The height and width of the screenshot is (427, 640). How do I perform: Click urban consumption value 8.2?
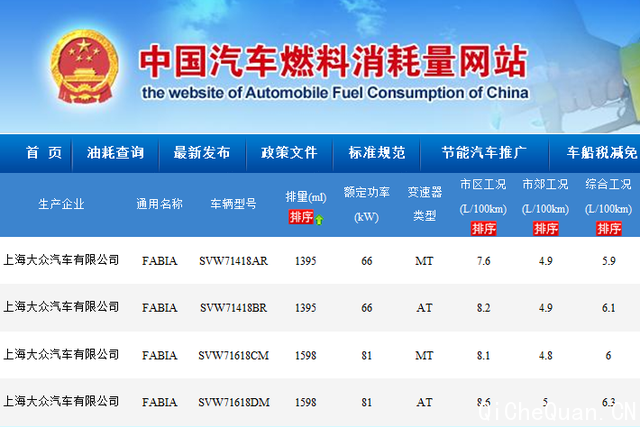[x=484, y=308]
